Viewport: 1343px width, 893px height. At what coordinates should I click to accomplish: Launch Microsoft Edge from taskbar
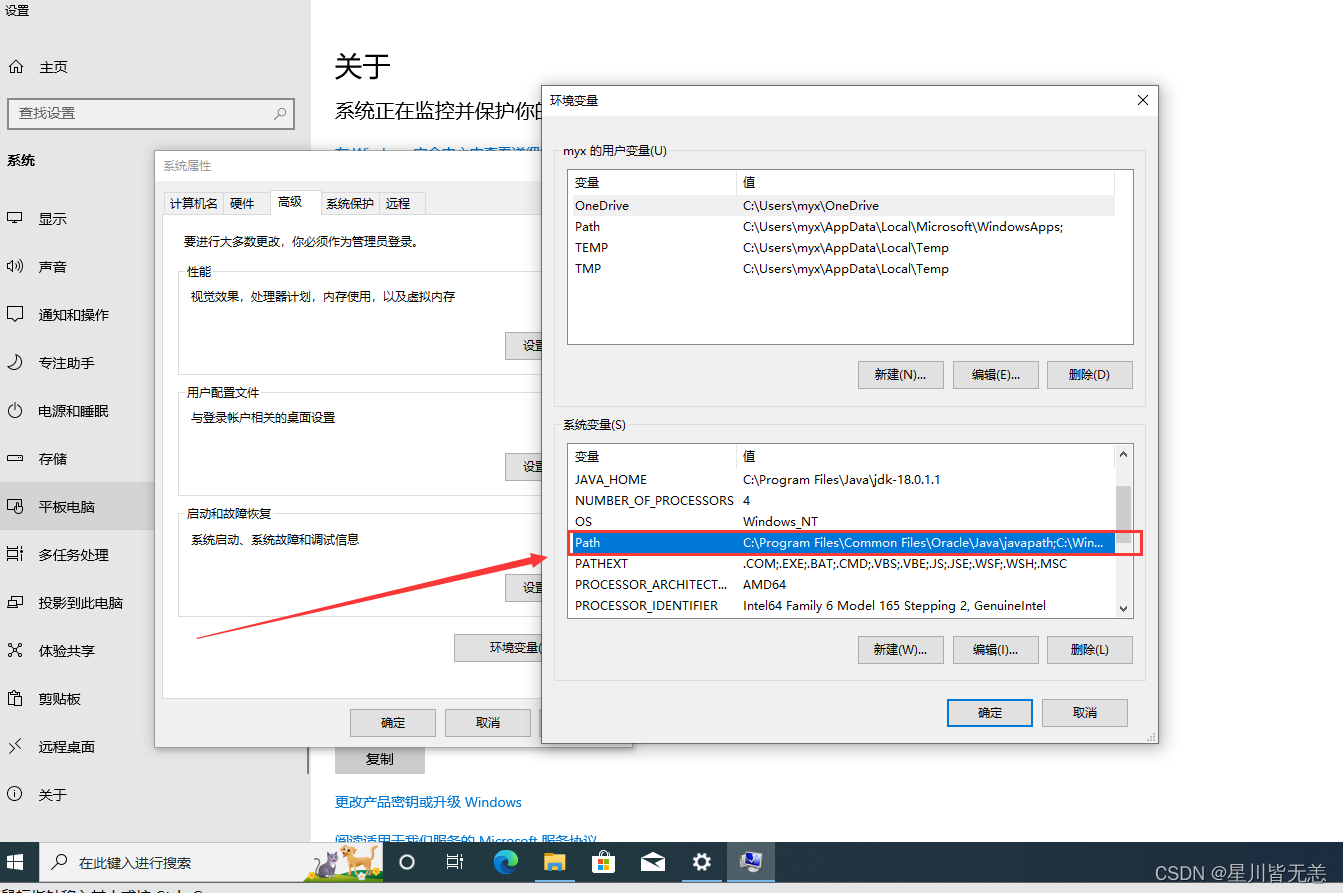(506, 862)
